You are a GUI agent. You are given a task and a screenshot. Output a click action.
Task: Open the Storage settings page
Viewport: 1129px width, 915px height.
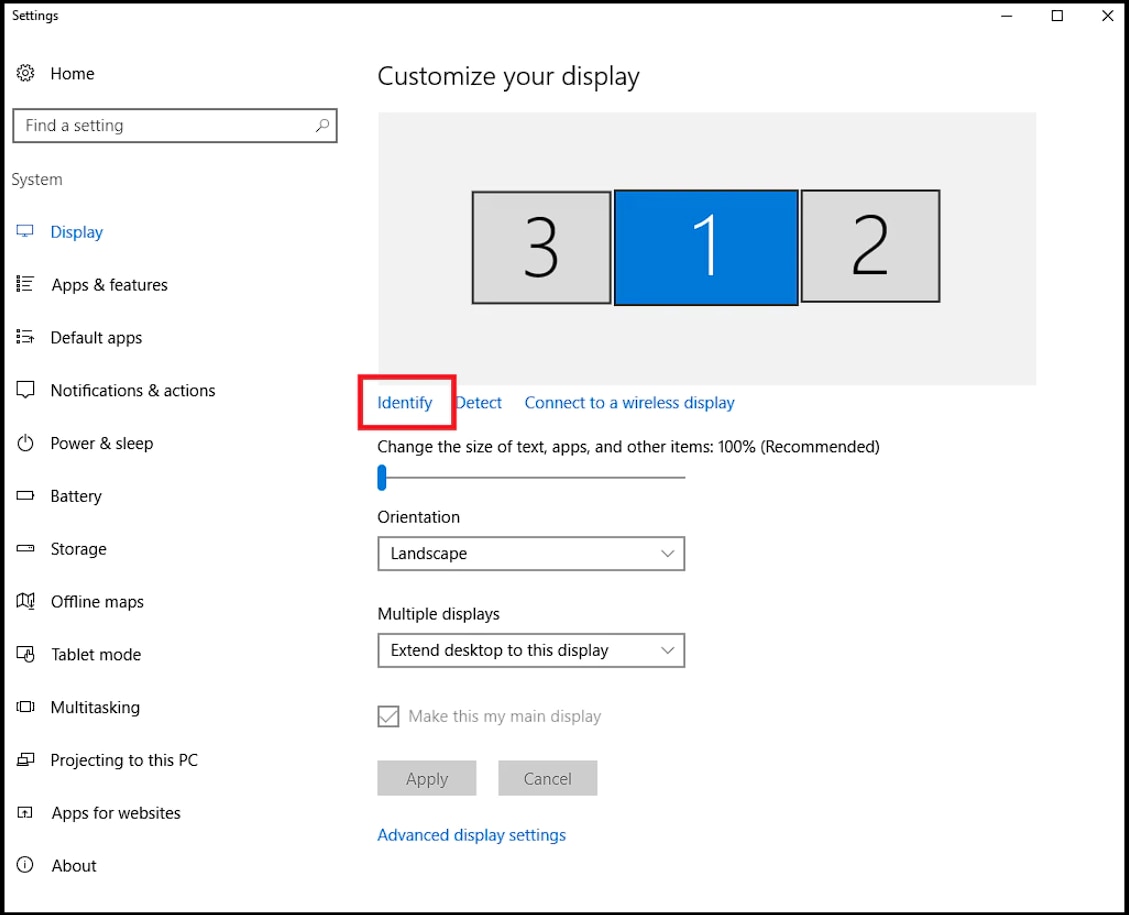(78, 549)
